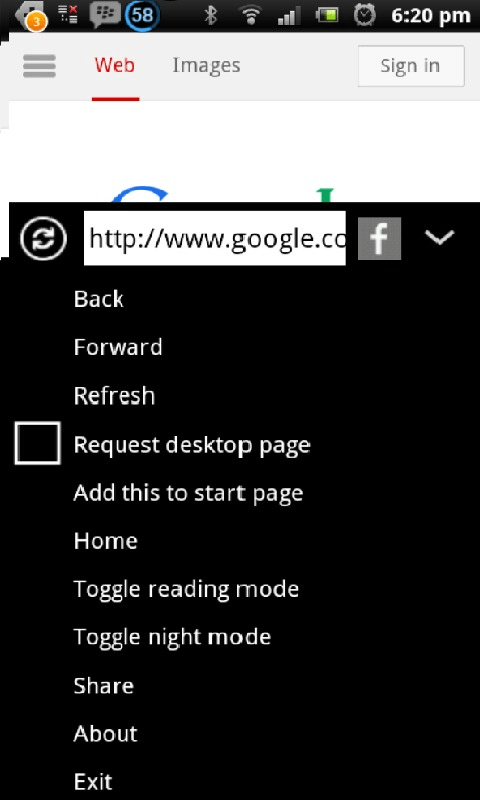Tap the BlackBerry Messenger notification icon

pyautogui.click(x=106, y=15)
